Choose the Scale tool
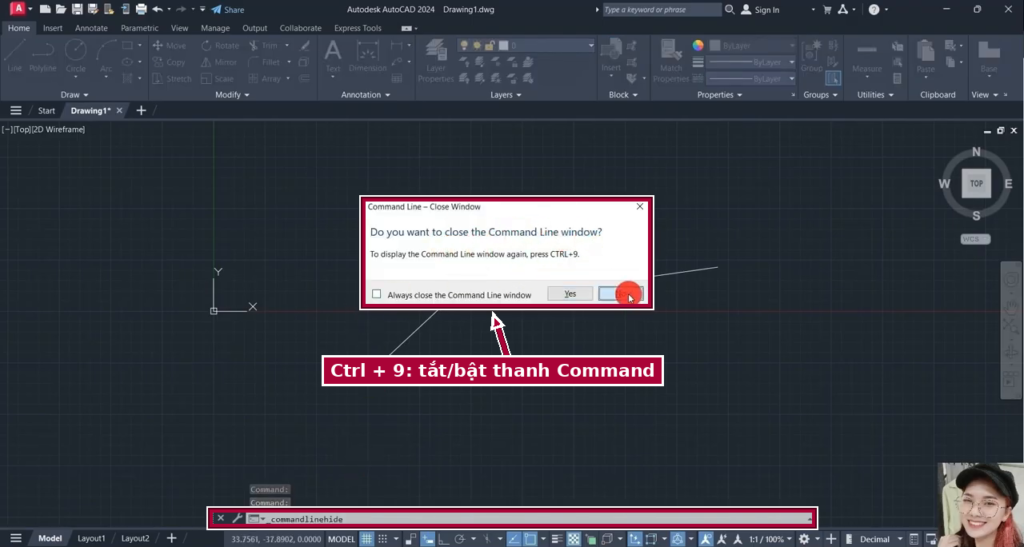 coord(217,78)
